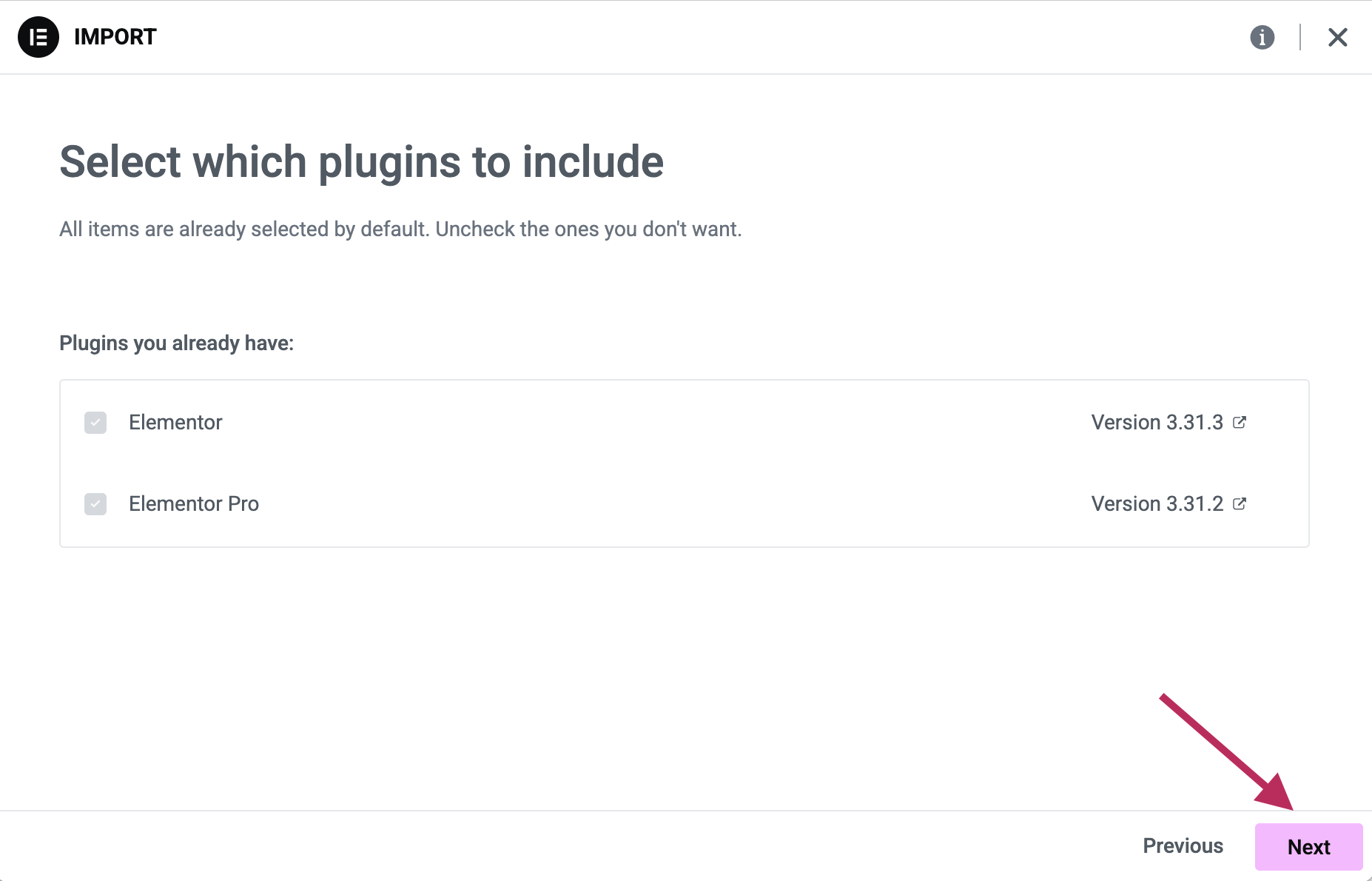Open external link icon beside Version 3.31.2
1372x881 pixels.
coord(1240,503)
